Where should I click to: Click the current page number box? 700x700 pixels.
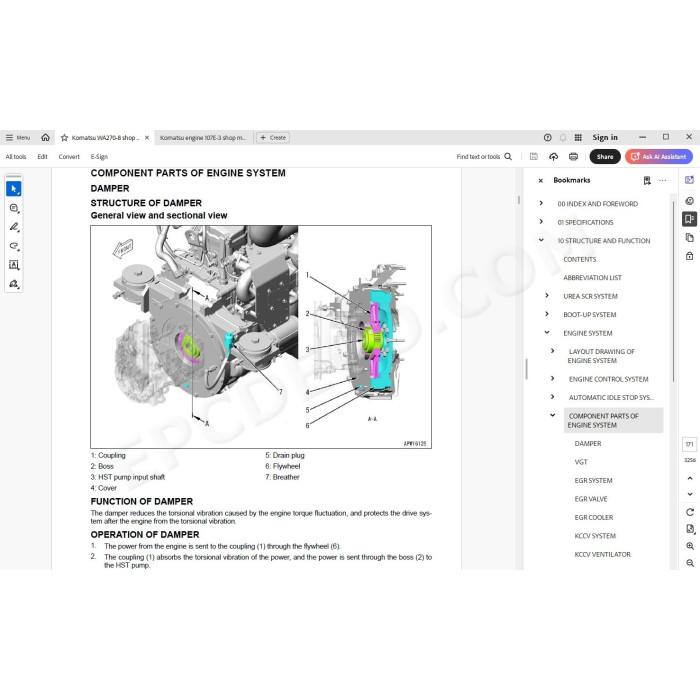coord(690,444)
